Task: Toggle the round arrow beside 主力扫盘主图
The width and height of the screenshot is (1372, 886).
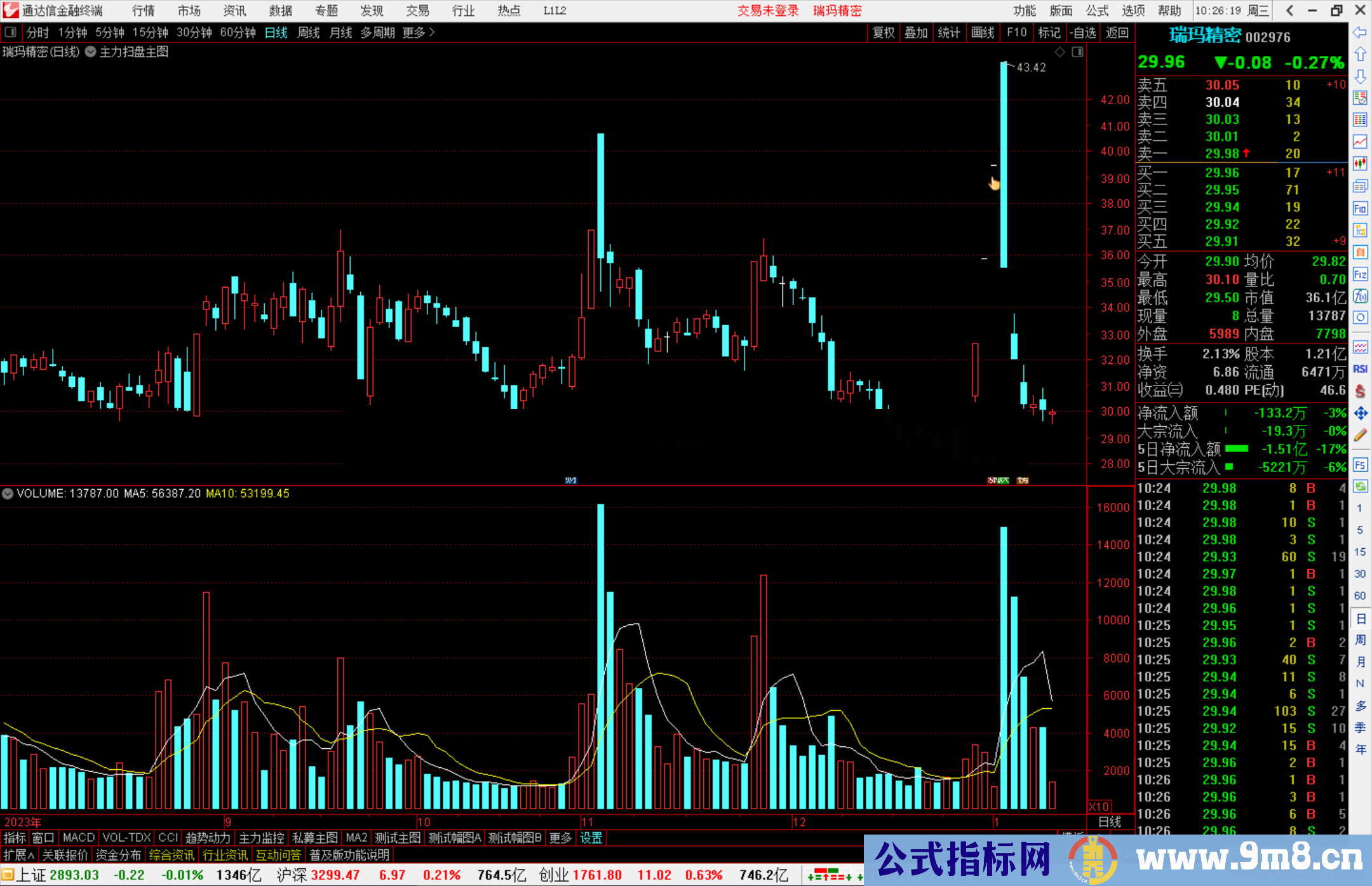Action: (90, 52)
